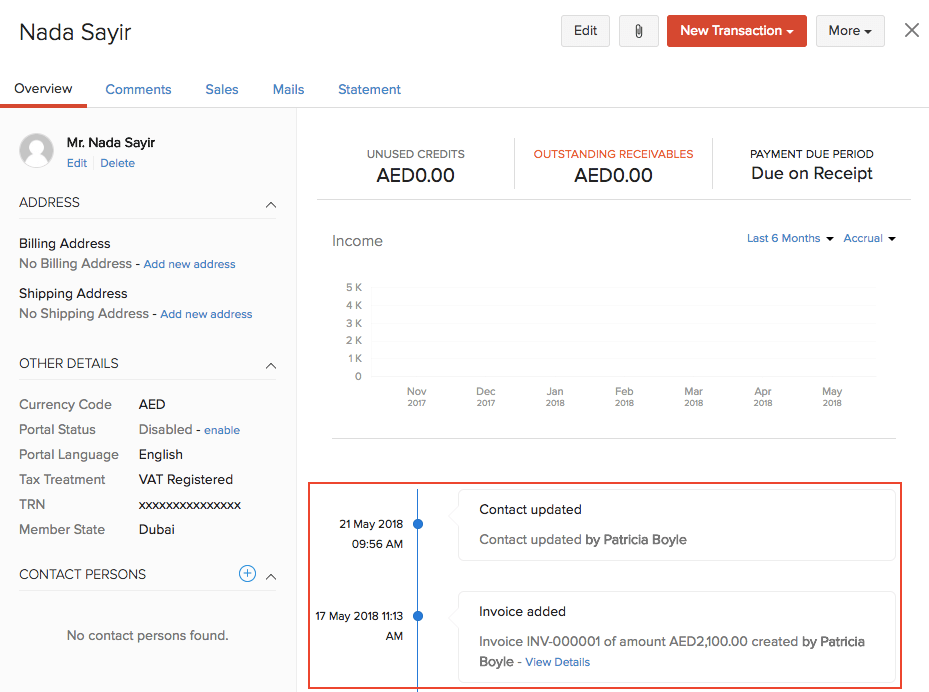The height and width of the screenshot is (692, 929).
Task: Open View Details for invoice INV-000001
Action: [557, 662]
